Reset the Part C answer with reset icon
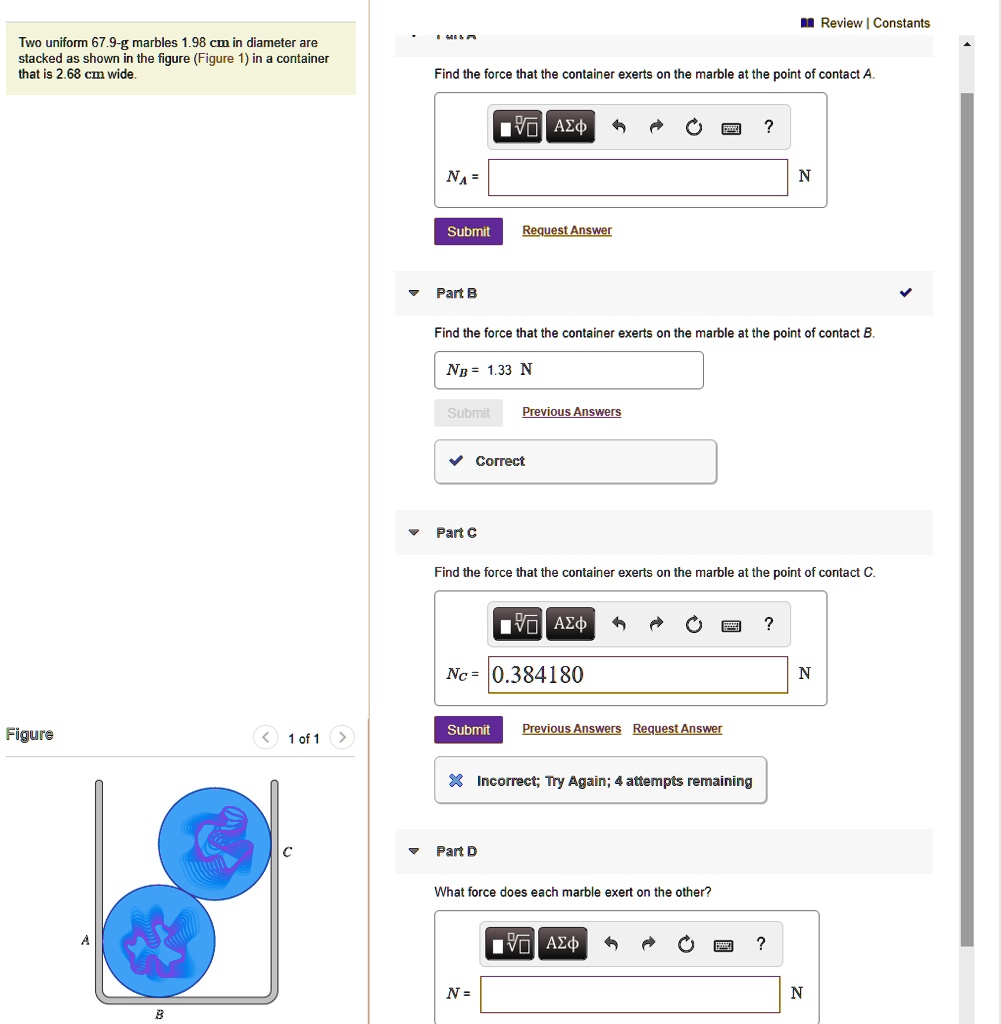Image resolution: width=1001 pixels, height=1024 pixels. click(693, 624)
